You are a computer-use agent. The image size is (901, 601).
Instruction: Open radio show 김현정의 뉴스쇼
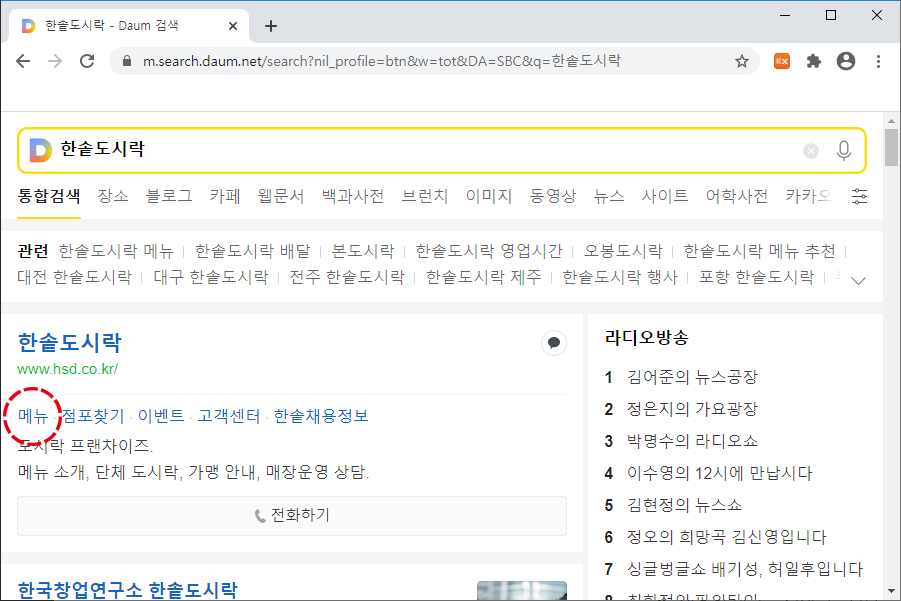[684, 505]
